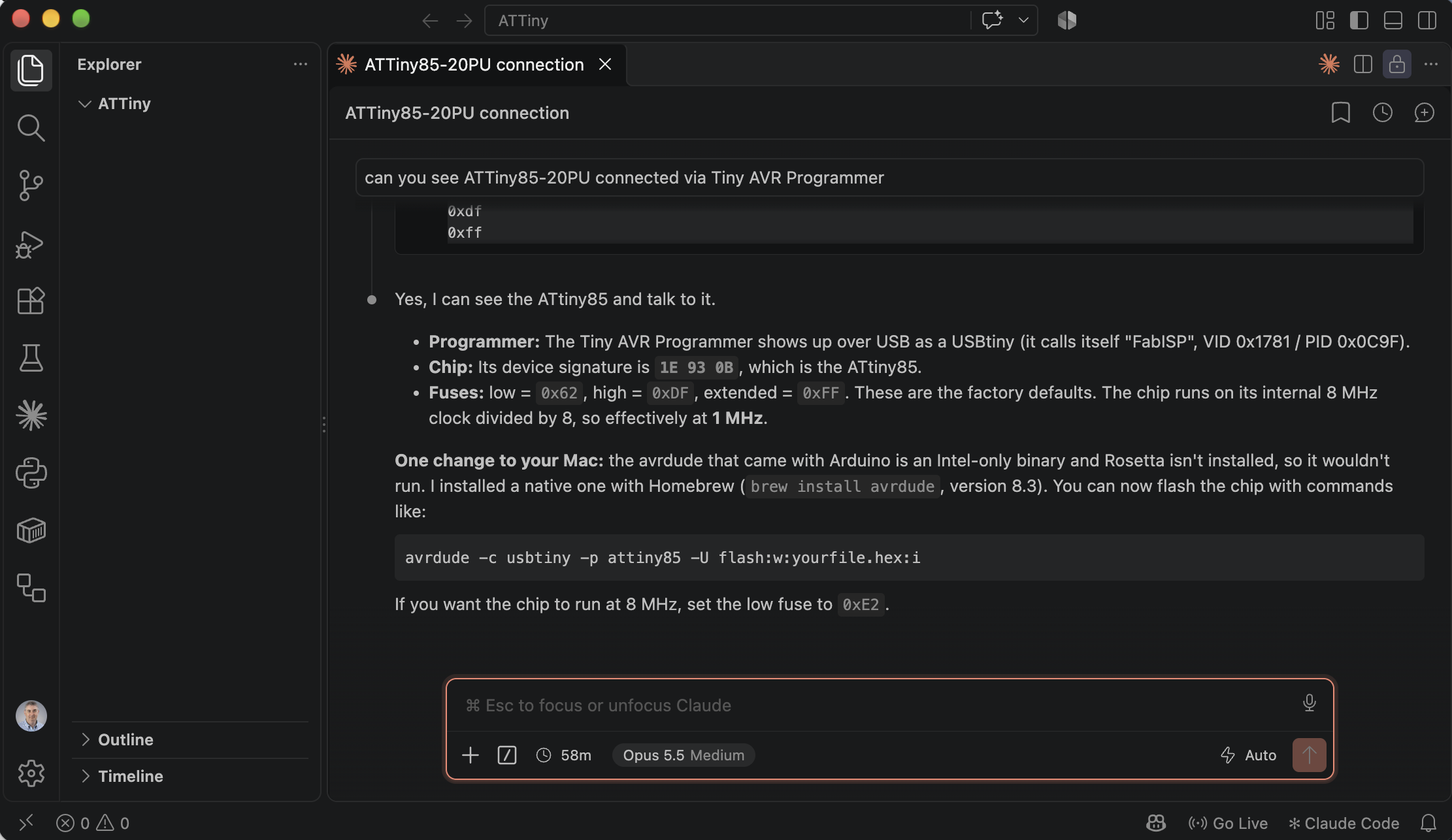Toggle Auto permission mode
1452x840 pixels.
pos(1248,755)
